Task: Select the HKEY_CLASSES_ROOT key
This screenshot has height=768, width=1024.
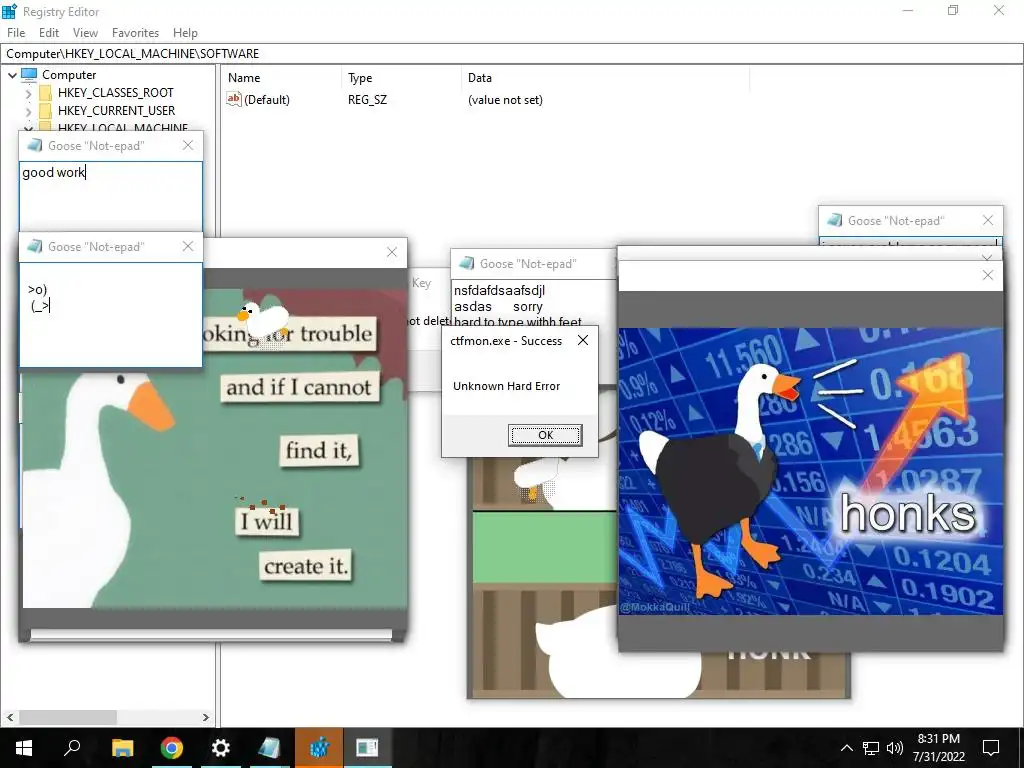Action: click(x=116, y=93)
